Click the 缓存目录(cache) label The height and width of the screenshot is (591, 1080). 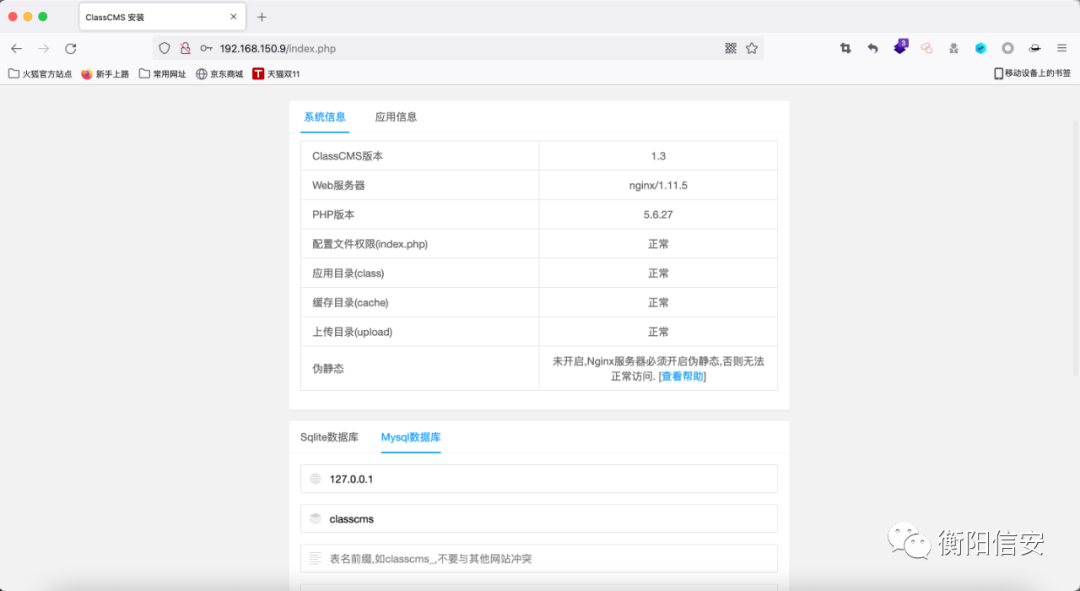click(x=351, y=302)
